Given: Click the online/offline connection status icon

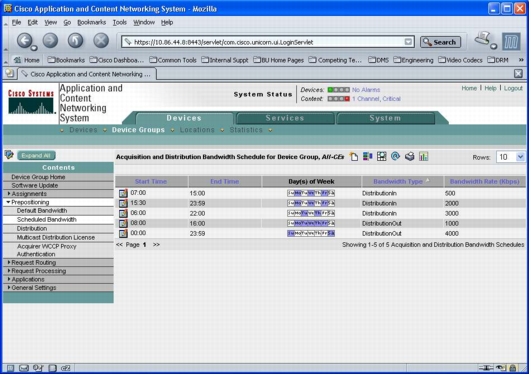Looking at the screenshot, I should 486,368.
